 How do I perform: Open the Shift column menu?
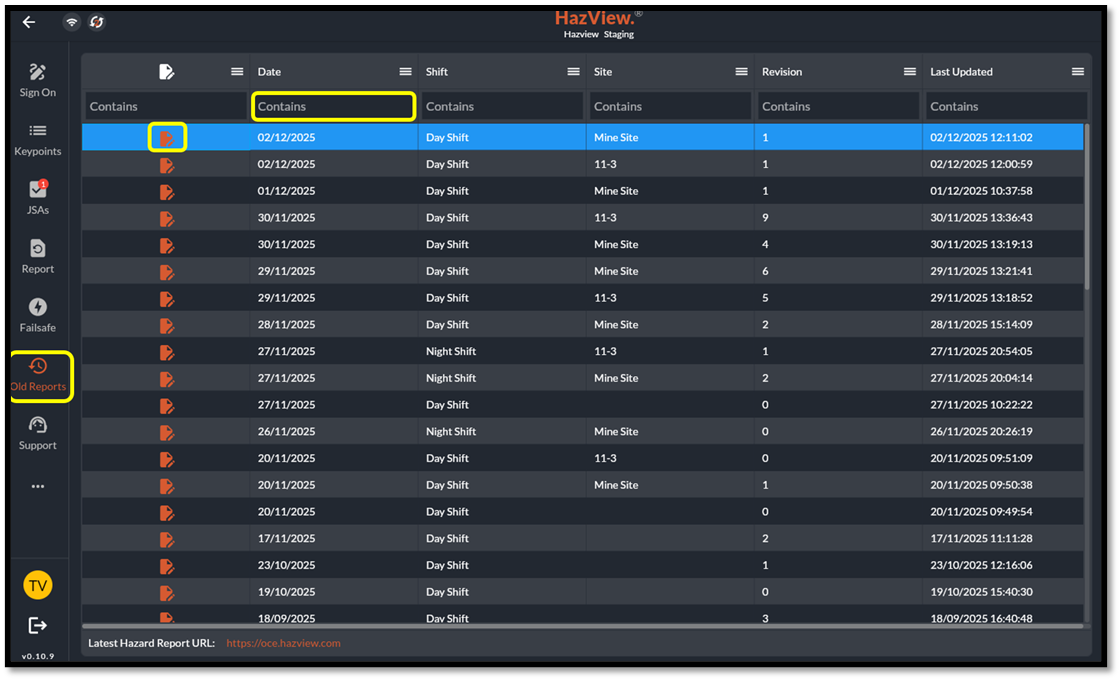573,72
